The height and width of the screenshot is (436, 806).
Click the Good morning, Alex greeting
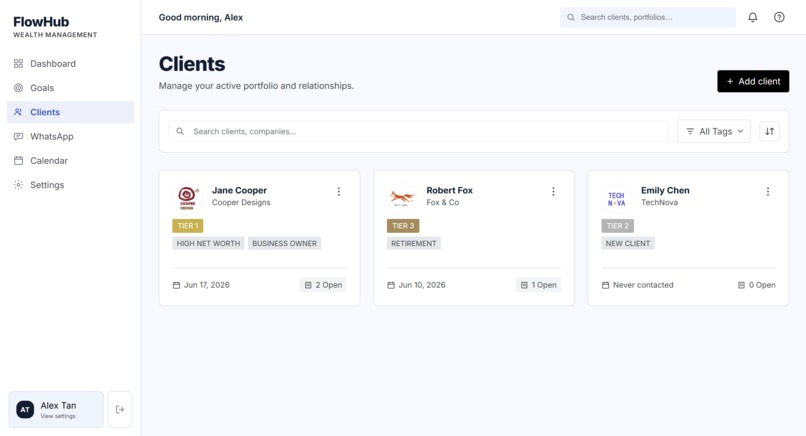(x=201, y=17)
